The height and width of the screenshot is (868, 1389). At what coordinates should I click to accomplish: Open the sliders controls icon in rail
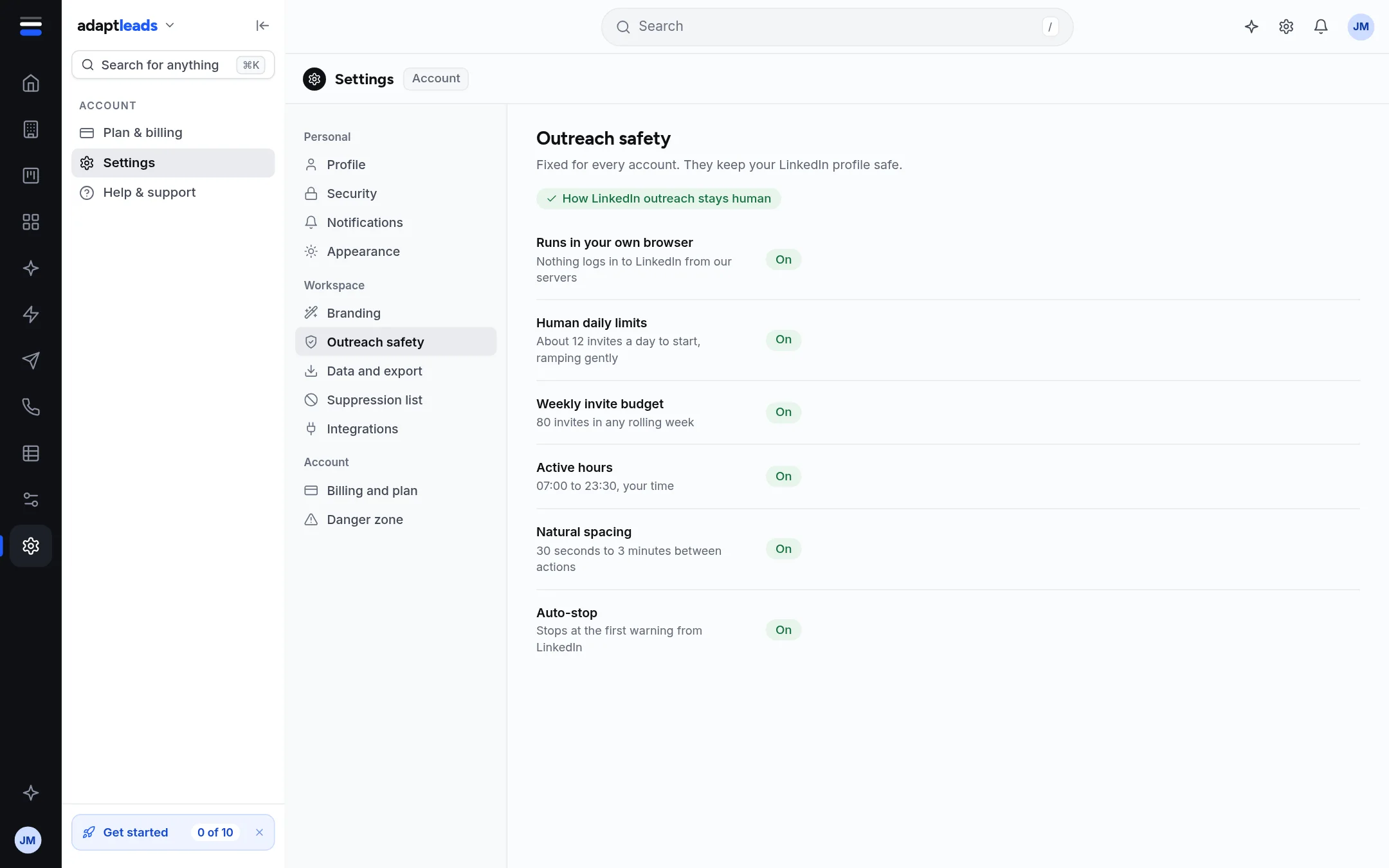click(x=31, y=500)
